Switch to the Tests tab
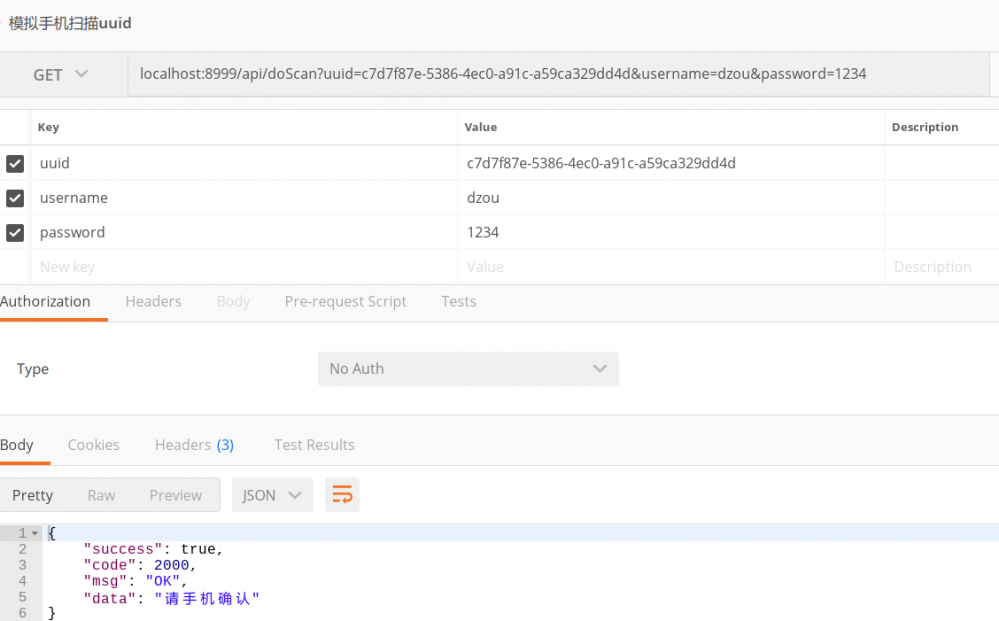Viewport: 999px width, 621px height. (x=458, y=301)
